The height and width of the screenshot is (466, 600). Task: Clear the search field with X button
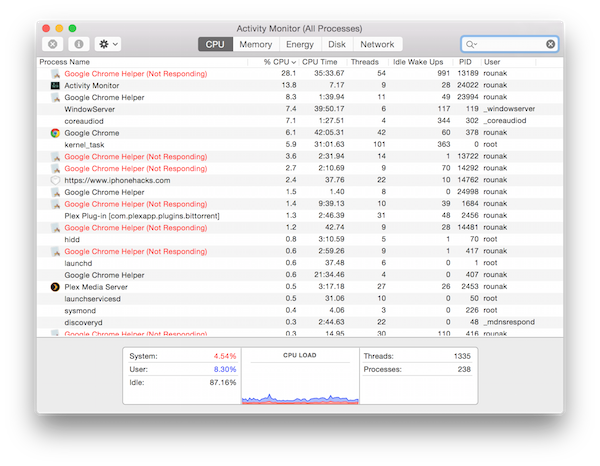coord(550,45)
